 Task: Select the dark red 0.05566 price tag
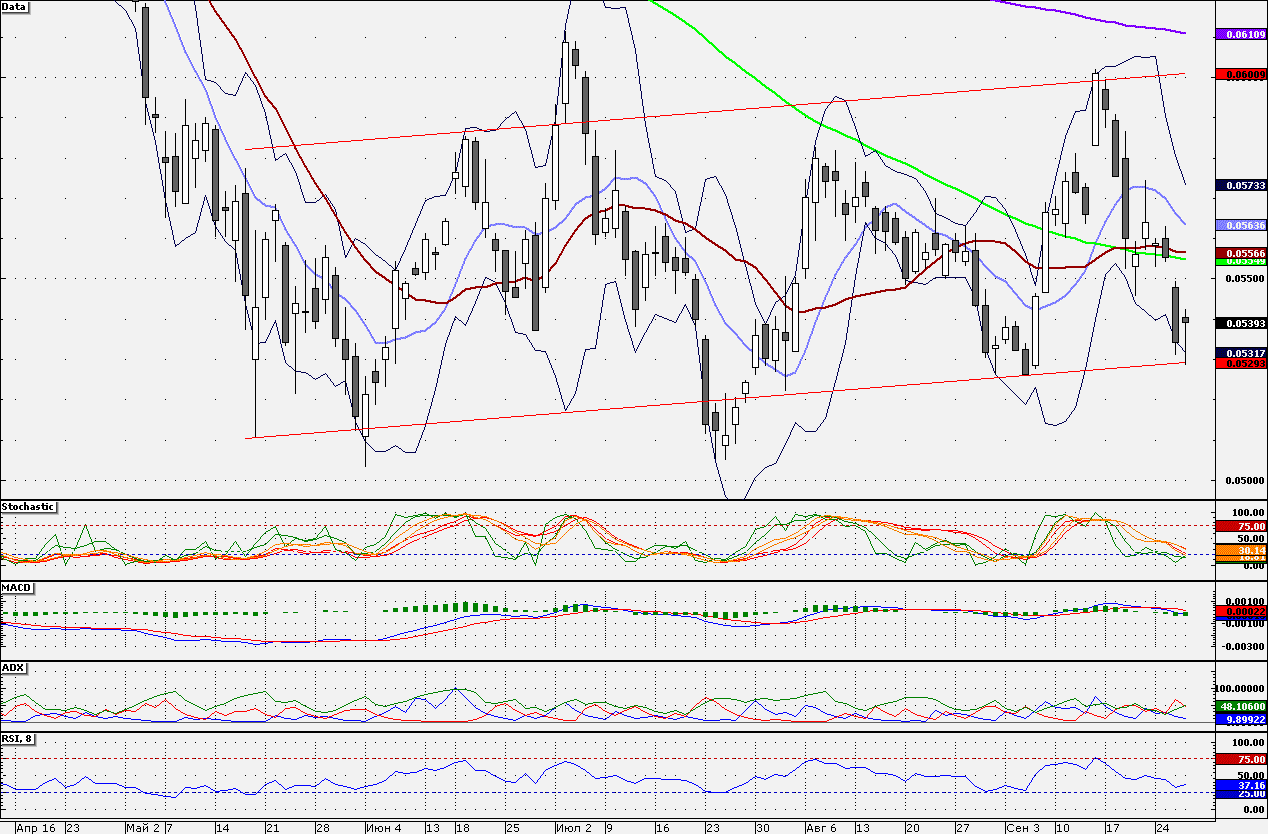(x=1240, y=253)
